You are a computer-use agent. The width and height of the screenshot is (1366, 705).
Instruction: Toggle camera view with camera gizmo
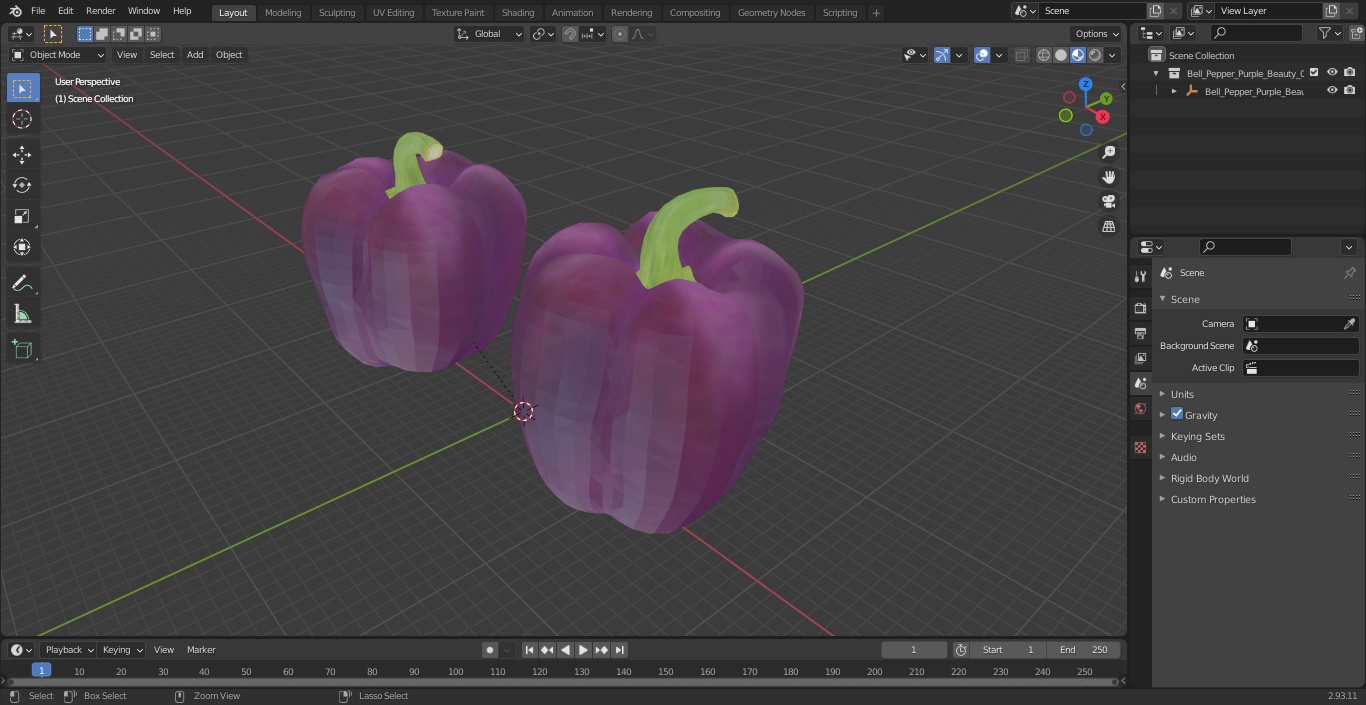1108,202
